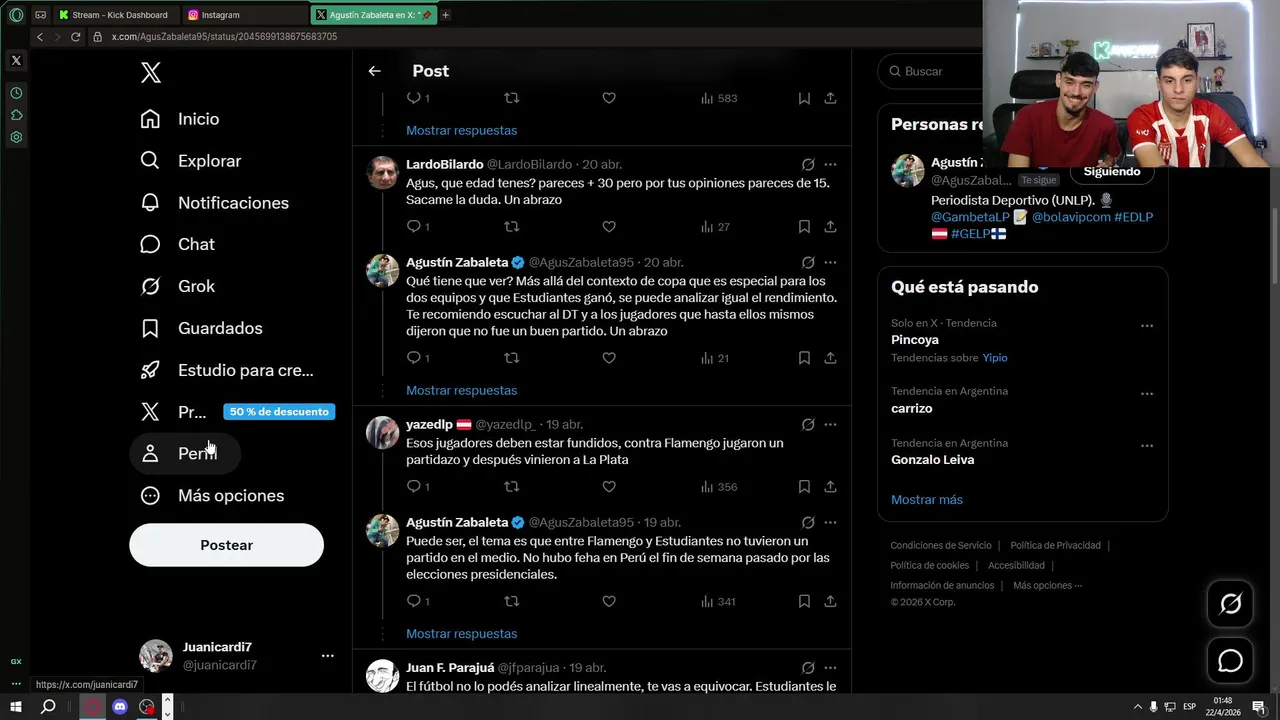Show replies under Agustín's 341-views reply

click(x=461, y=633)
